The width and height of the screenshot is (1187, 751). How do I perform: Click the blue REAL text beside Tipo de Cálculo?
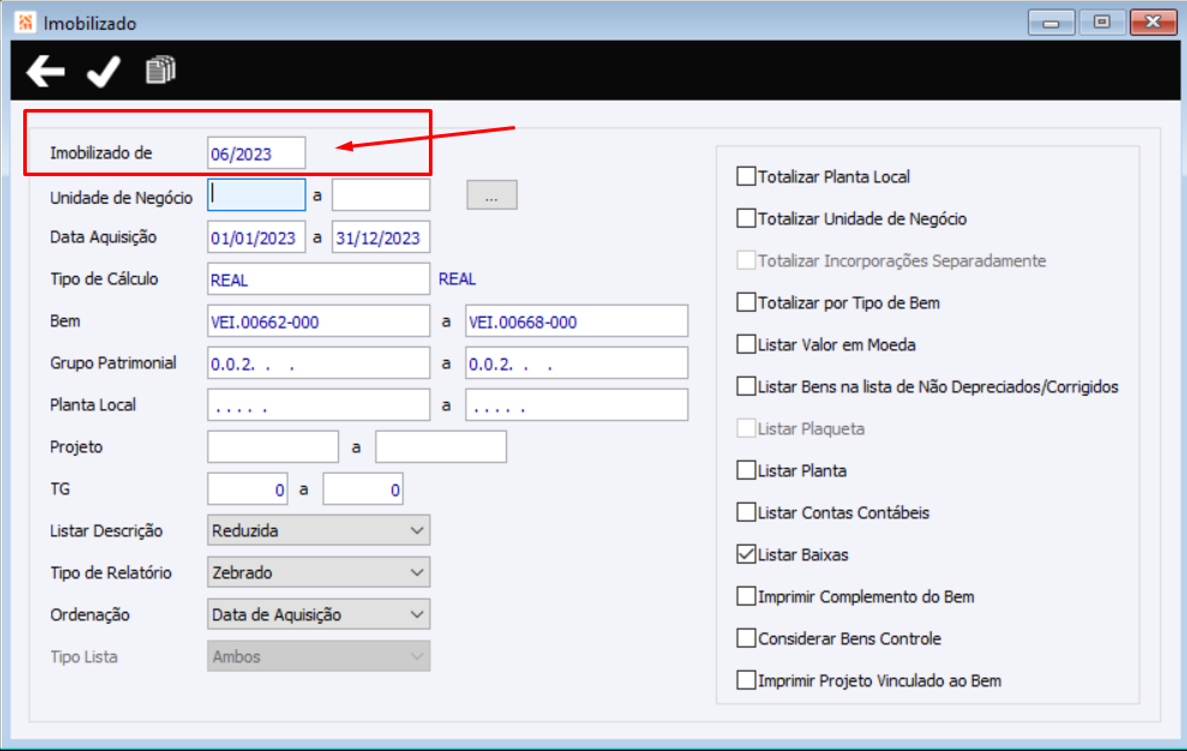click(457, 279)
